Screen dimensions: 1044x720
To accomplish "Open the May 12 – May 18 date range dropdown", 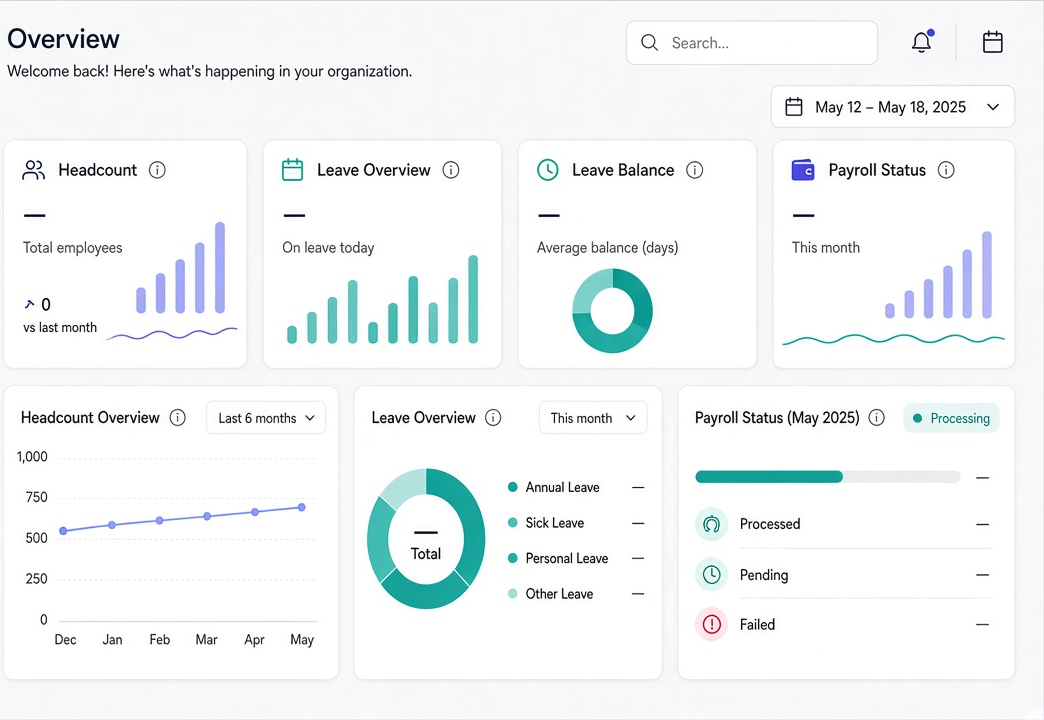I will tap(892, 107).
